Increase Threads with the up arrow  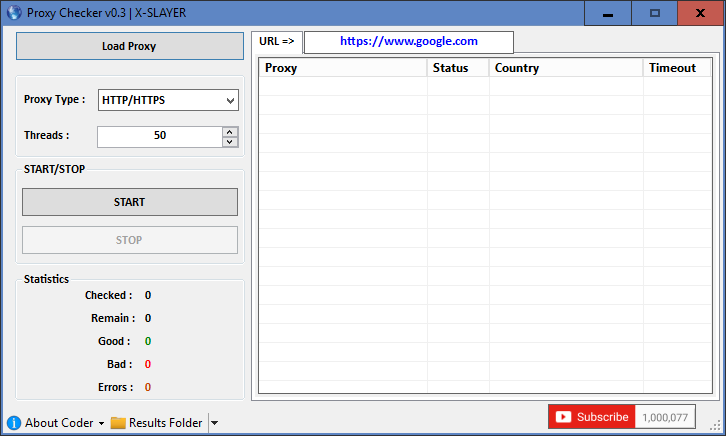[x=230, y=132]
